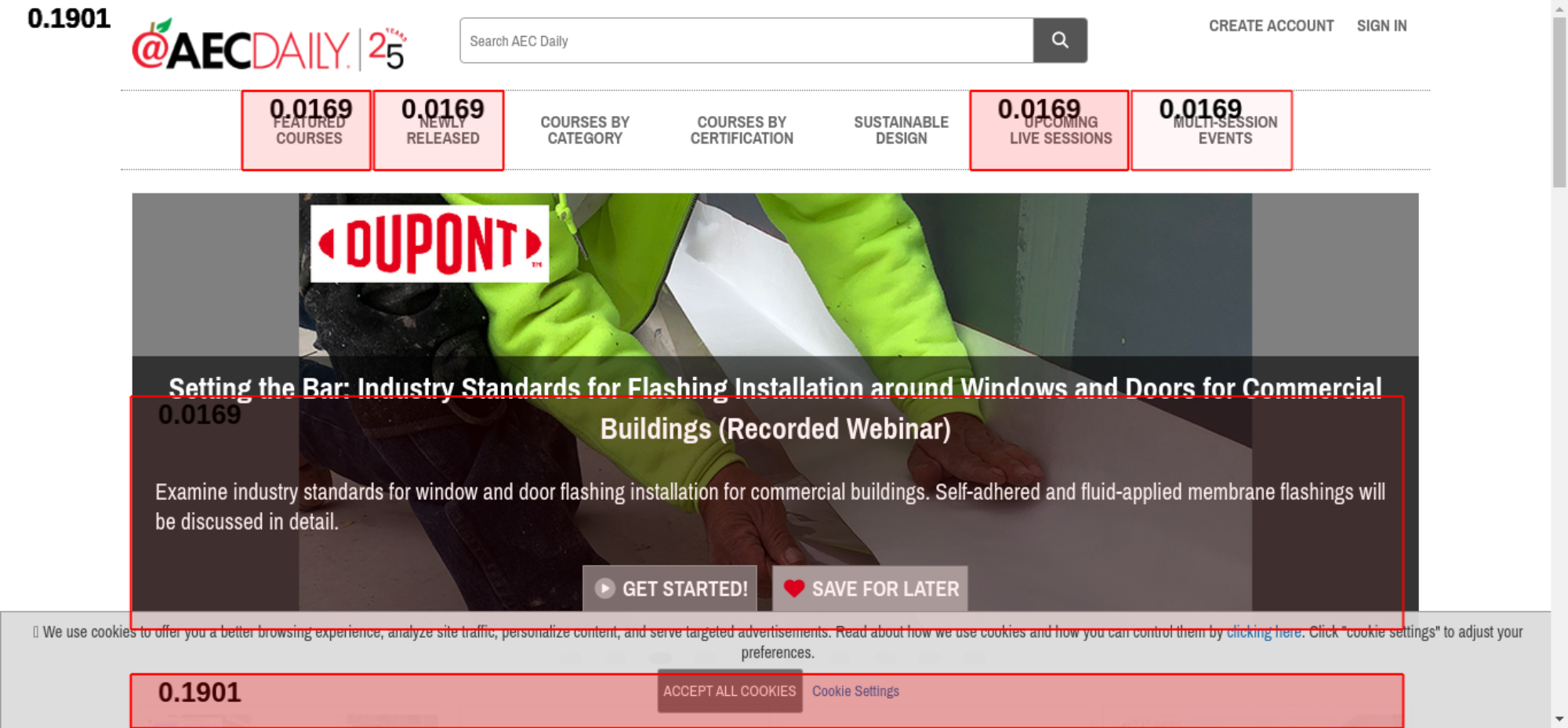This screenshot has width=1568, height=728.
Task: Accept all cookies
Action: [x=730, y=691]
